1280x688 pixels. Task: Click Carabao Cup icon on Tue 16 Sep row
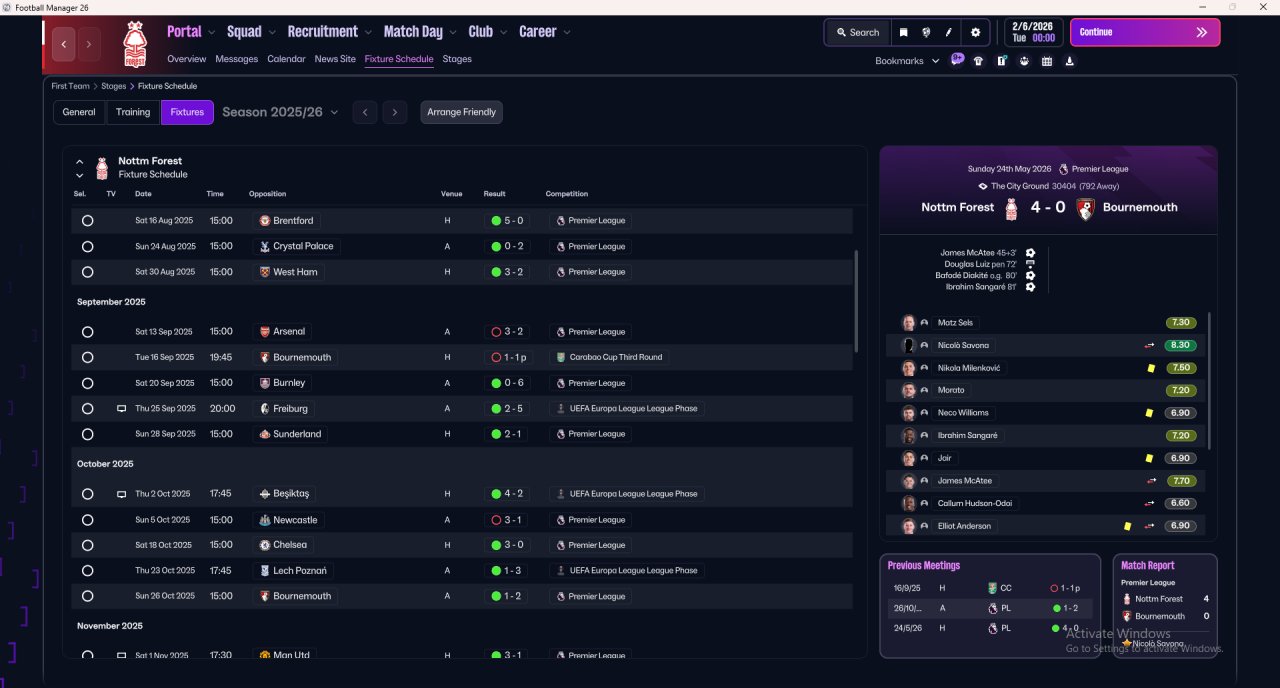pos(561,357)
